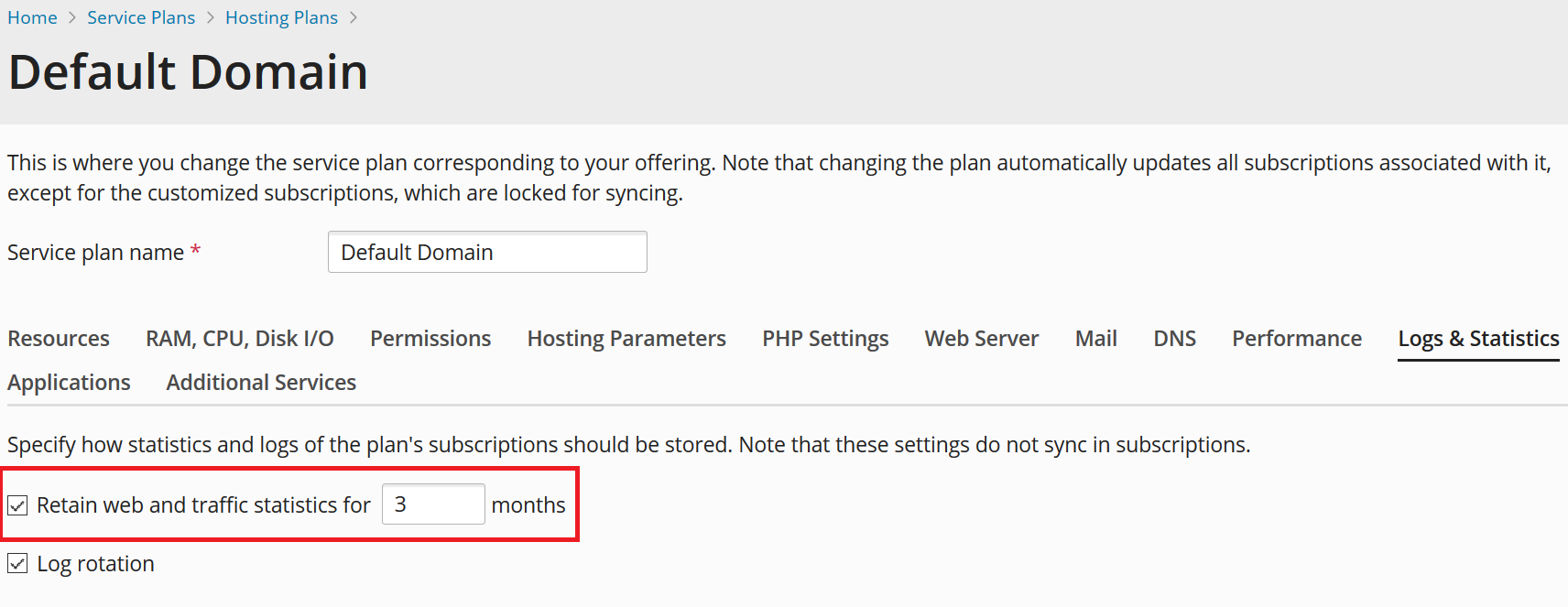Open the PHP Settings tab
This screenshot has height=607, width=1568.
coord(825,339)
